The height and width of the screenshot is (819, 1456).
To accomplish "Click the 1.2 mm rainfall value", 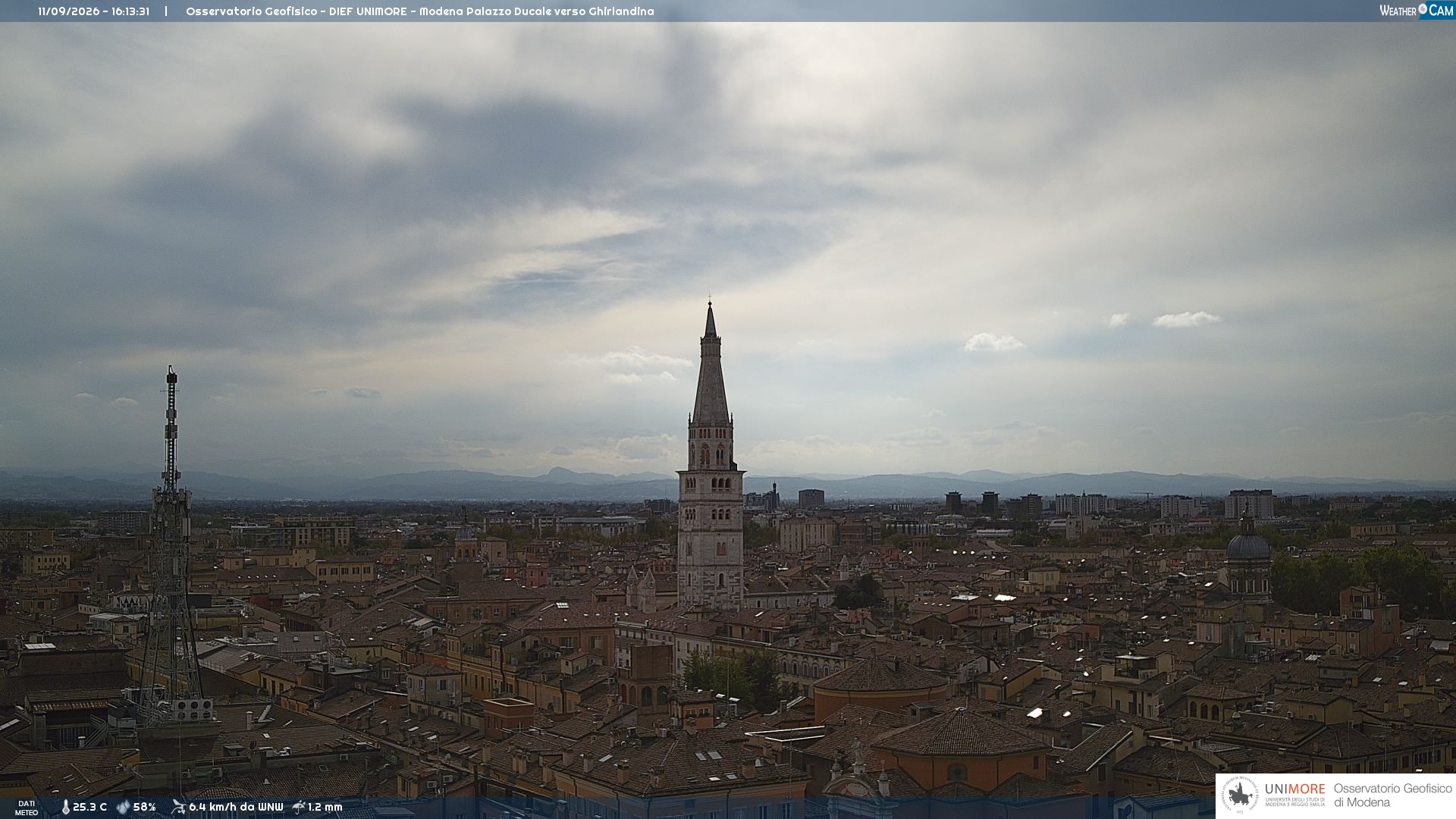I will [x=325, y=807].
